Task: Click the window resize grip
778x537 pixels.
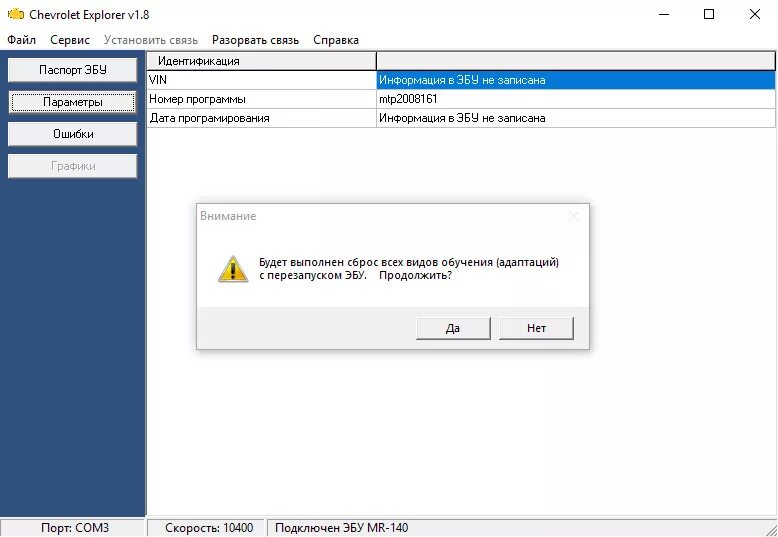Action: tap(771, 530)
